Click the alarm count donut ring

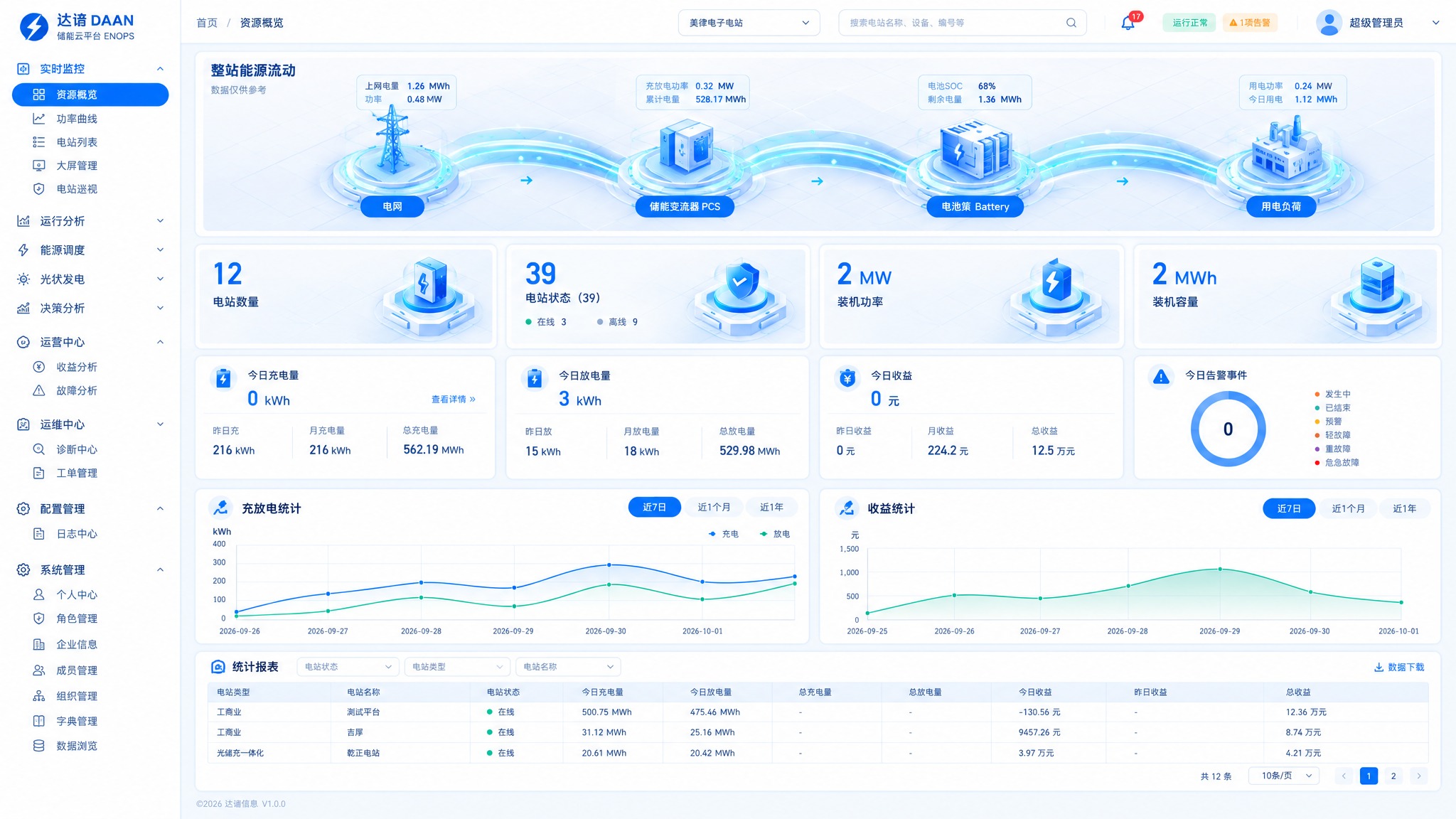(1228, 429)
